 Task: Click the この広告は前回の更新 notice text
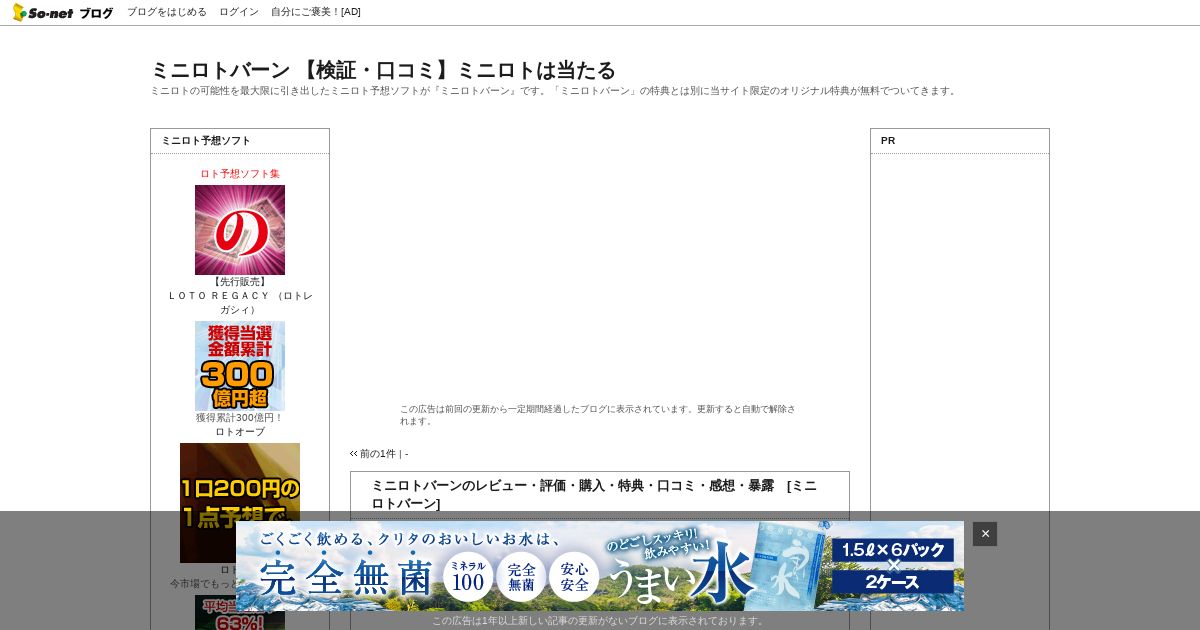598,415
